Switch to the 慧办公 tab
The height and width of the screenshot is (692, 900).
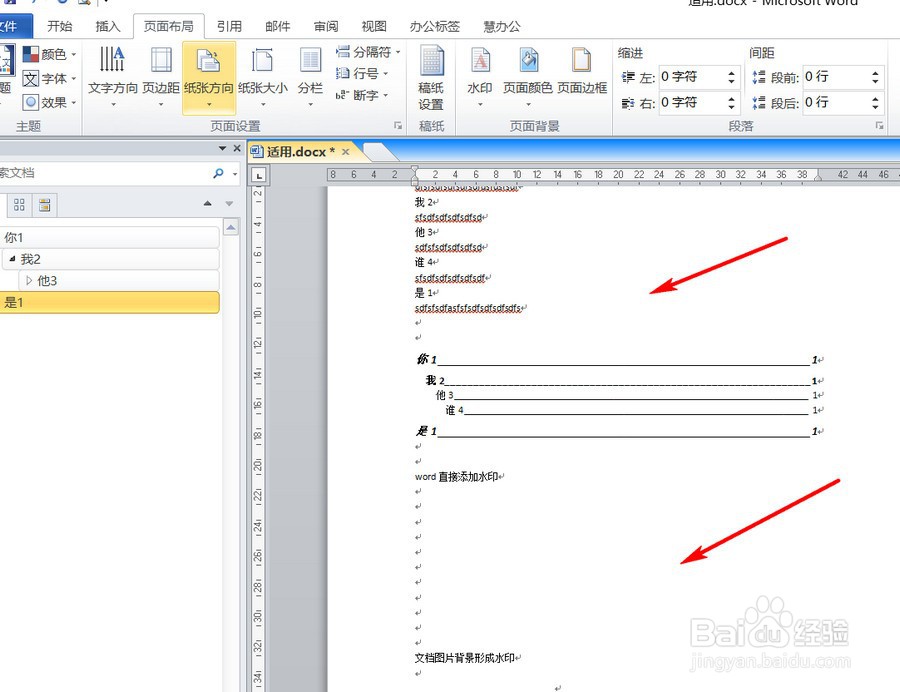[x=502, y=26]
